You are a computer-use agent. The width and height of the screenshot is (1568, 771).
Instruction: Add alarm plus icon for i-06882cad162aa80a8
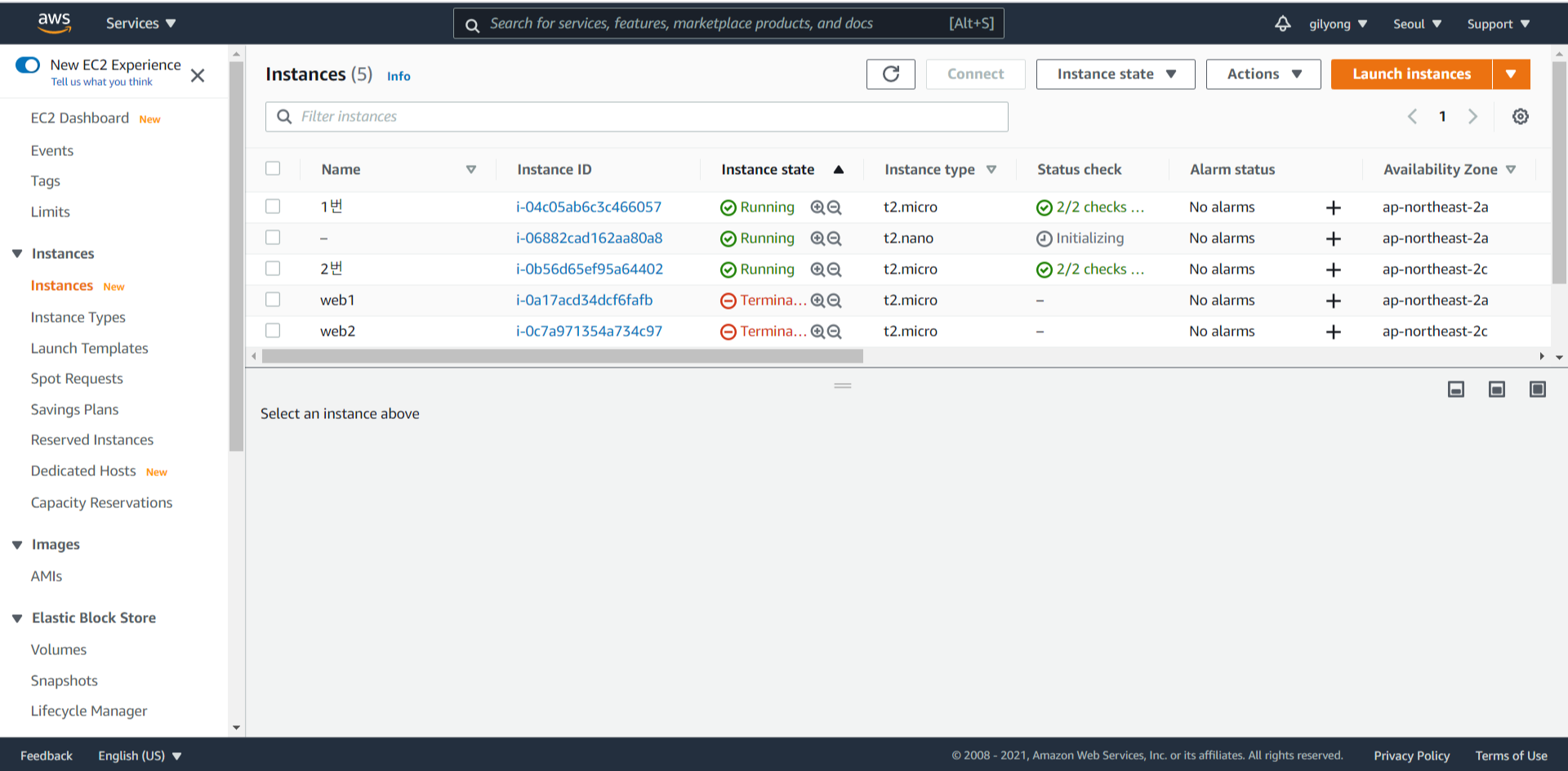(1334, 238)
